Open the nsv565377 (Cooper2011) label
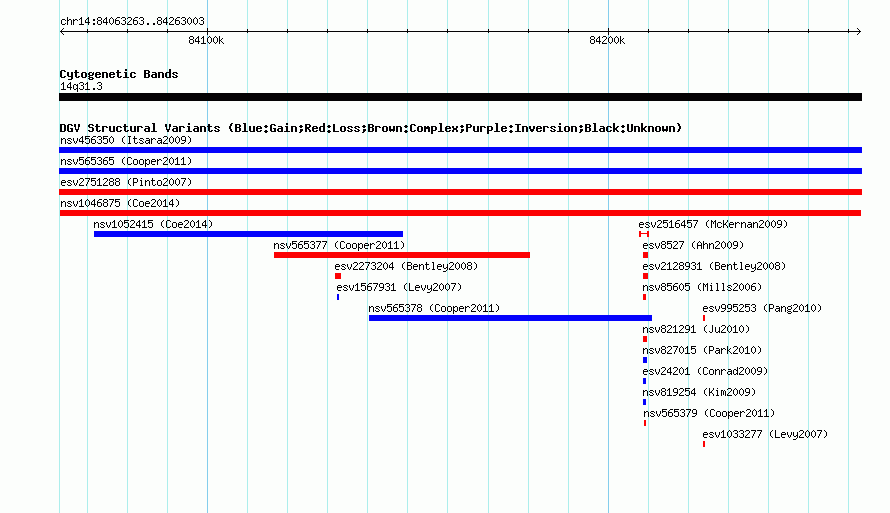This screenshot has width=890, height=513. pos(339,245)
